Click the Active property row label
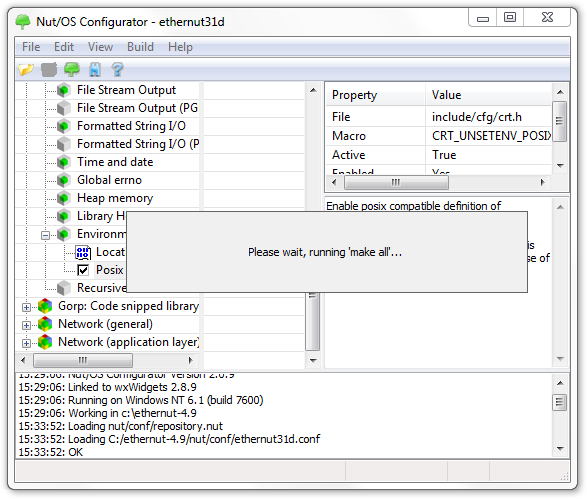This screenshot has height=499, width=587. point(349,155)
